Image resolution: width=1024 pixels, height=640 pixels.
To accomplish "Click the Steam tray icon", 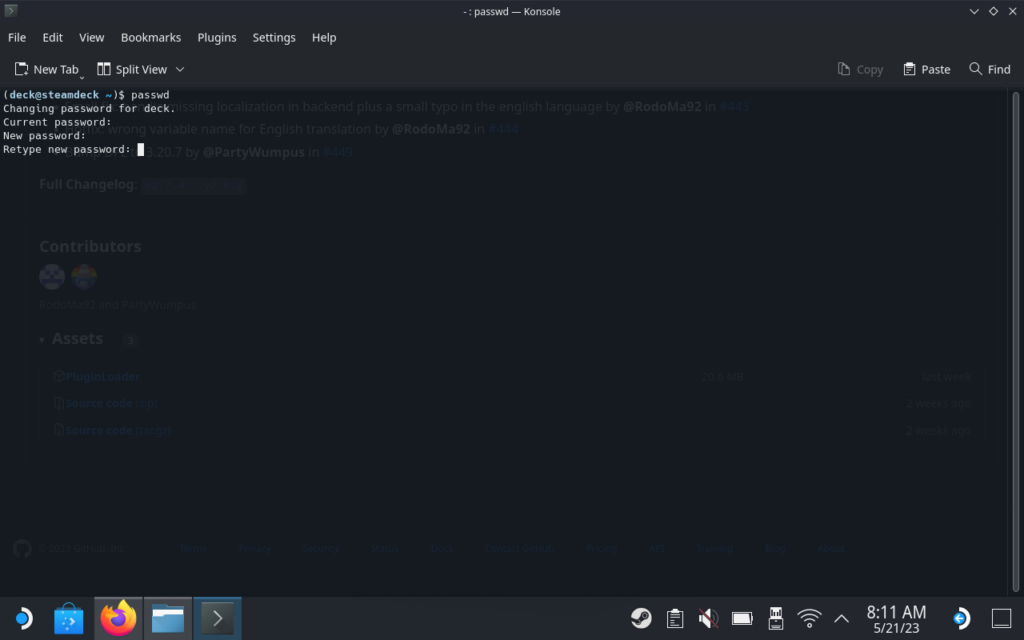I will coord(641,619).
